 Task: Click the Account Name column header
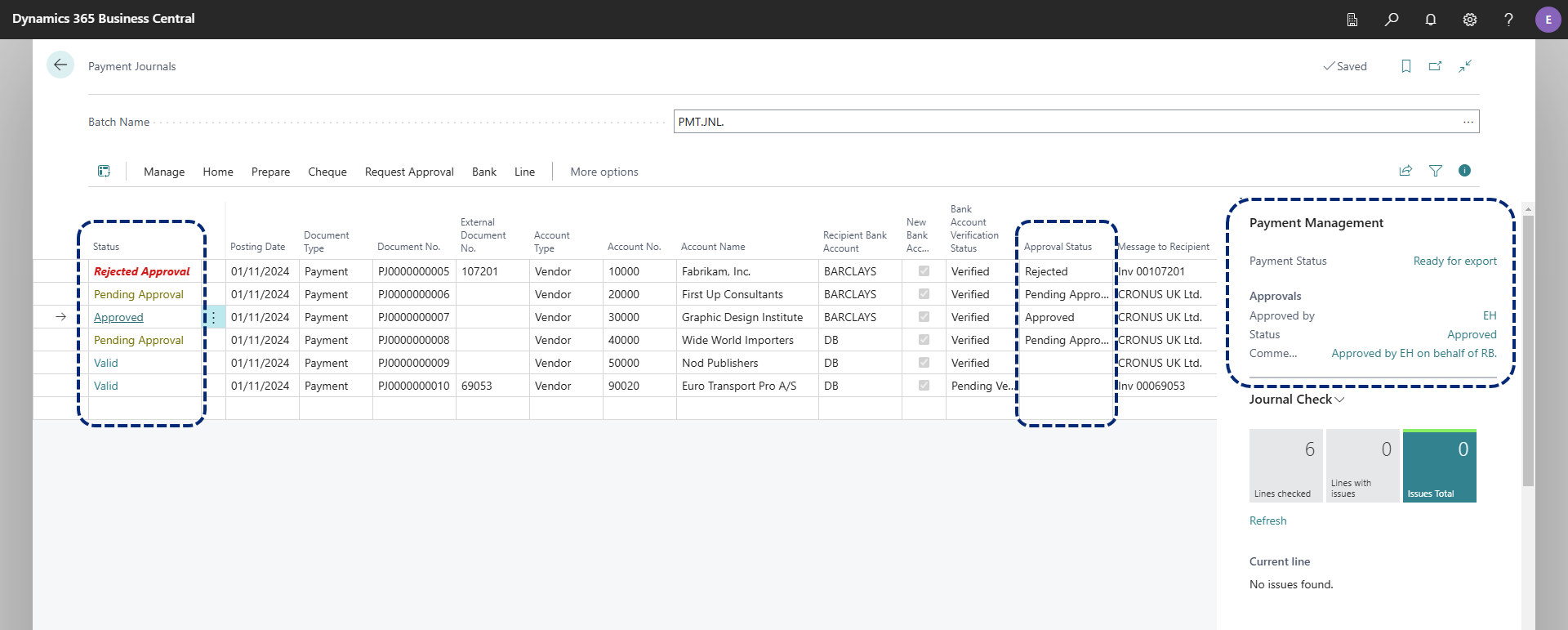[713, 247]
